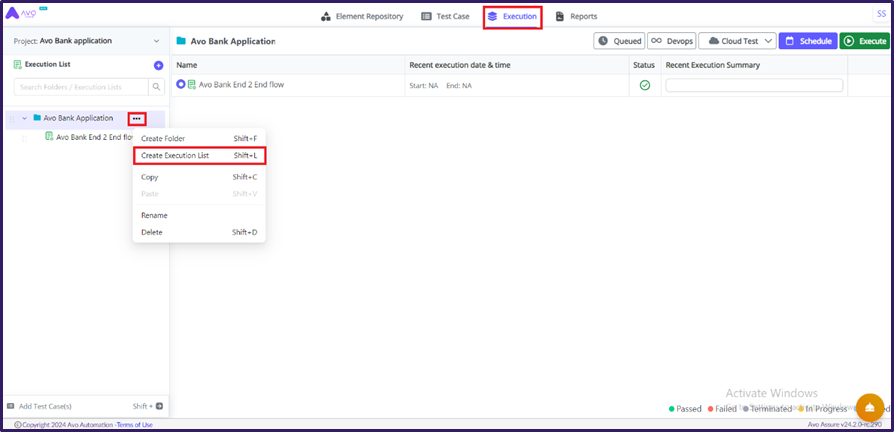Open the SS user profile avatar
This screenshot has height=432, width=894.
tap(879, 14)
